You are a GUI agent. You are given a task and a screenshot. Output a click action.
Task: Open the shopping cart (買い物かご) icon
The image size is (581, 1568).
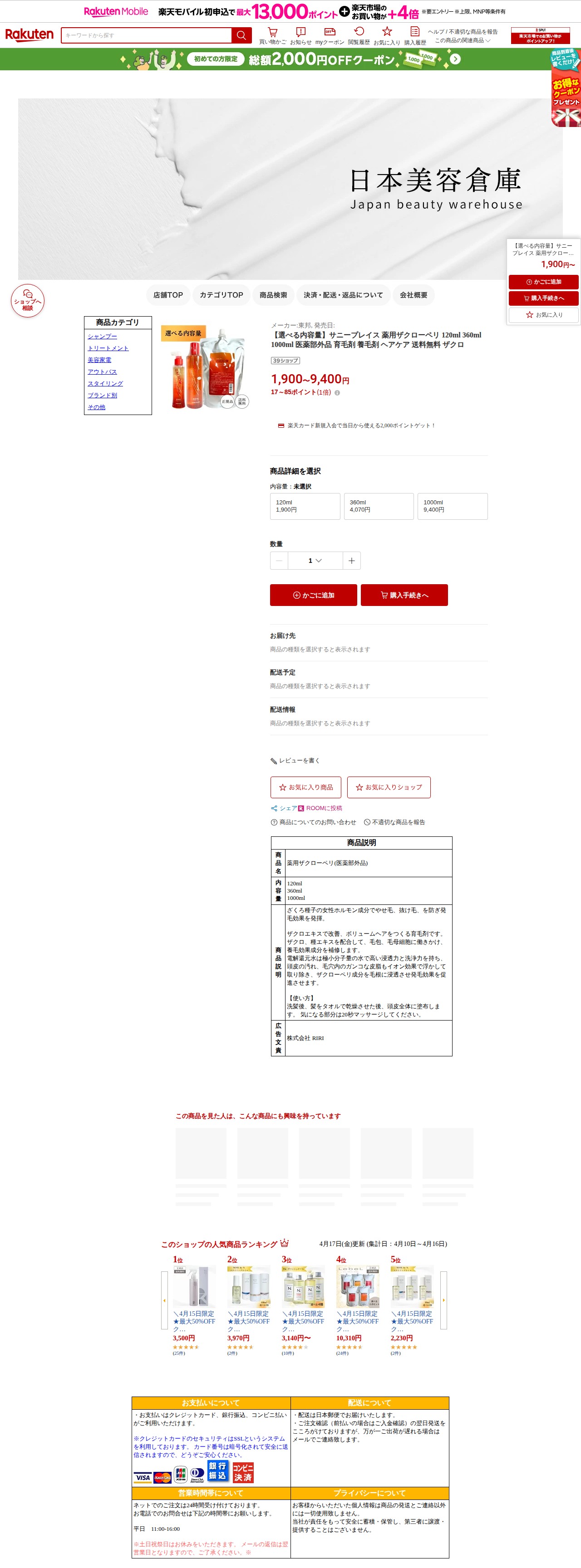(x=272, y=36)
